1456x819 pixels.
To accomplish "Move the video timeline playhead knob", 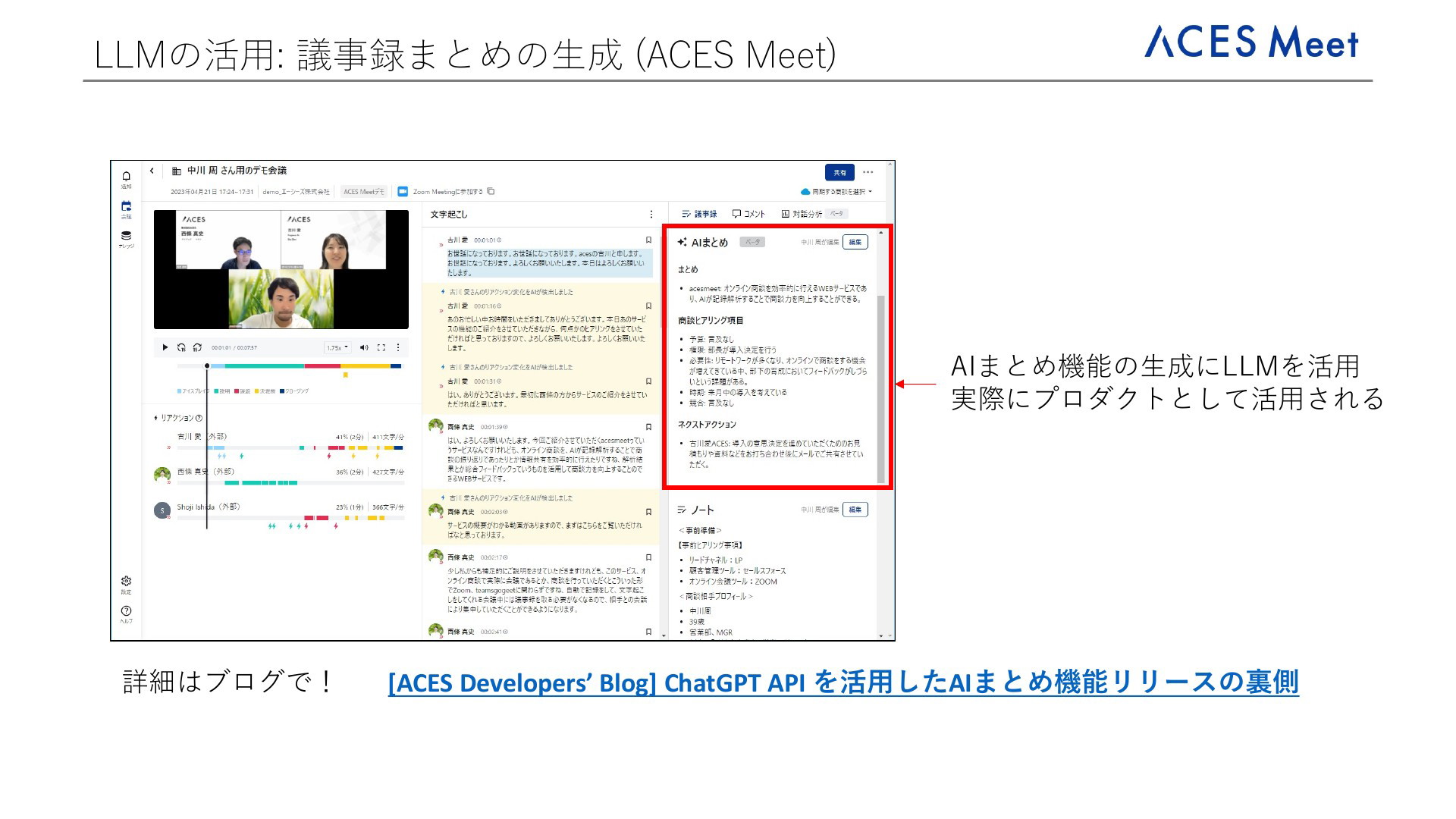I will click(207, 366).
